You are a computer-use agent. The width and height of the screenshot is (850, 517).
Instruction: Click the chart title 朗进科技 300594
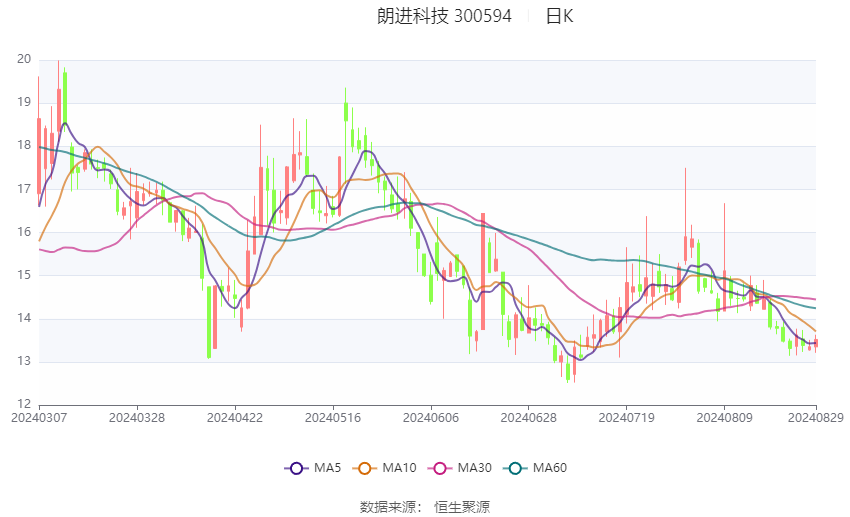444,16
